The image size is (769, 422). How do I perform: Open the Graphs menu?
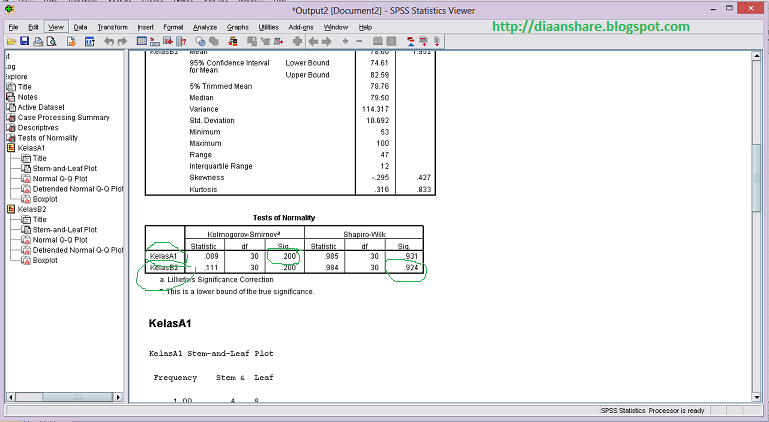coord(238,27)
